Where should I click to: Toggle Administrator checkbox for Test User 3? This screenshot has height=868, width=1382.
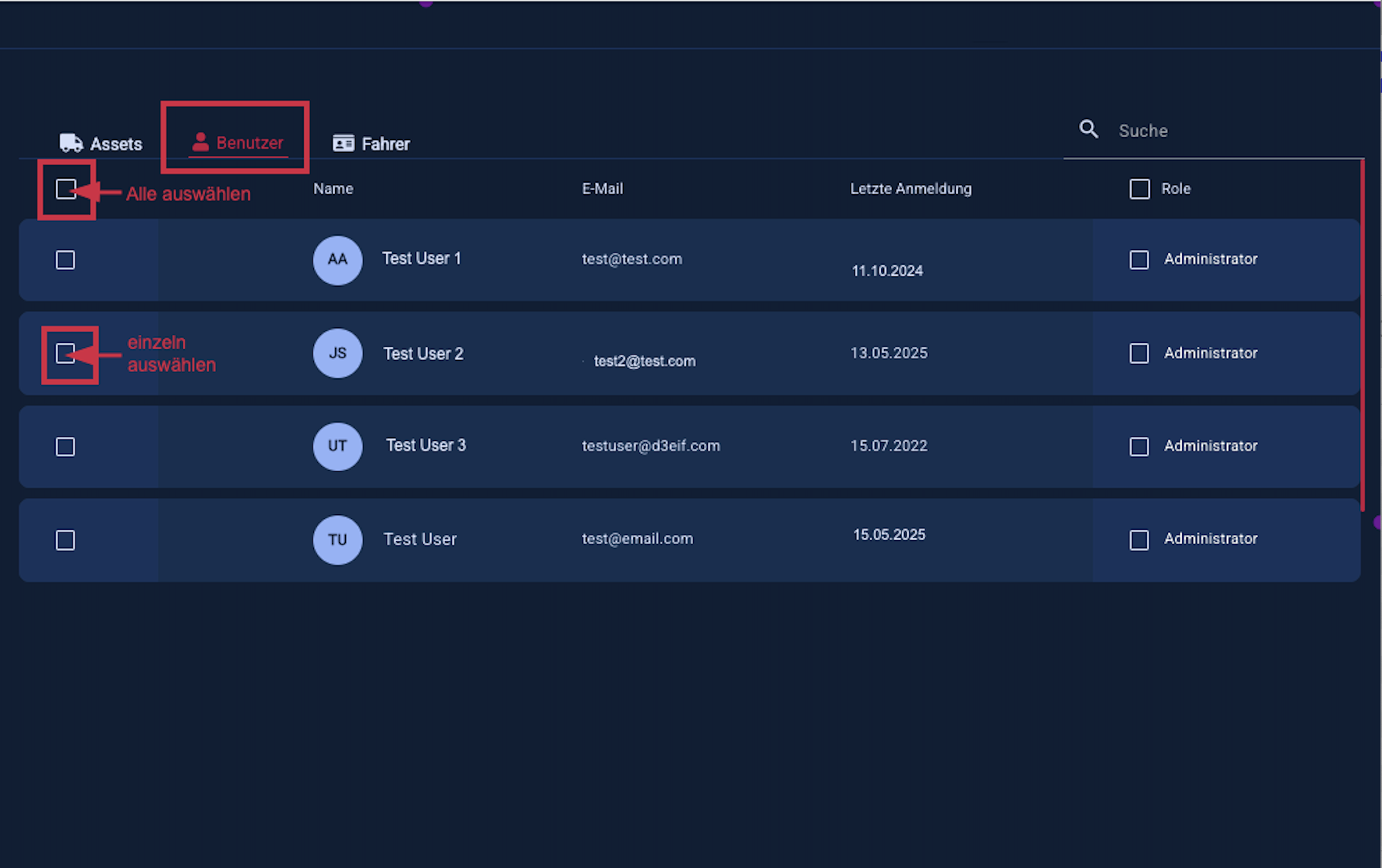1139,446
